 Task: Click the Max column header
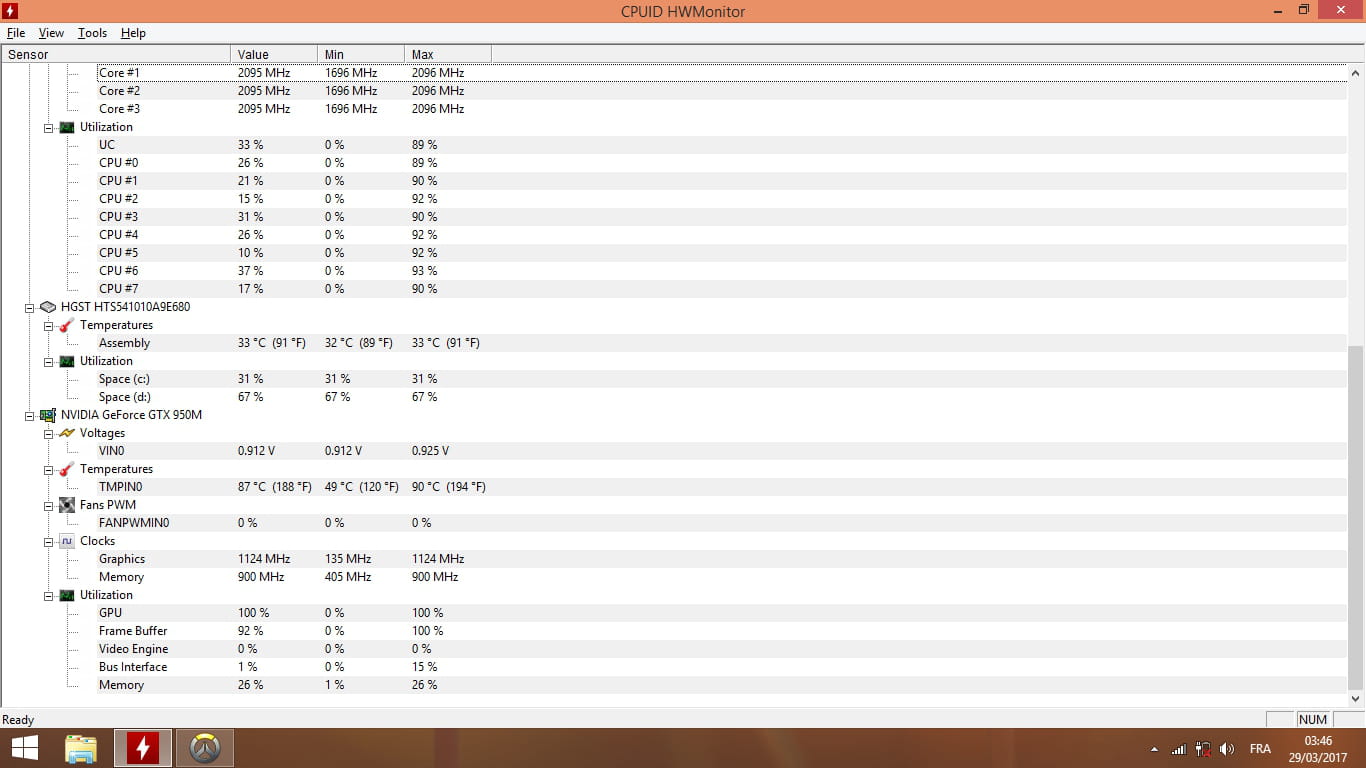(x=448, y=54)
